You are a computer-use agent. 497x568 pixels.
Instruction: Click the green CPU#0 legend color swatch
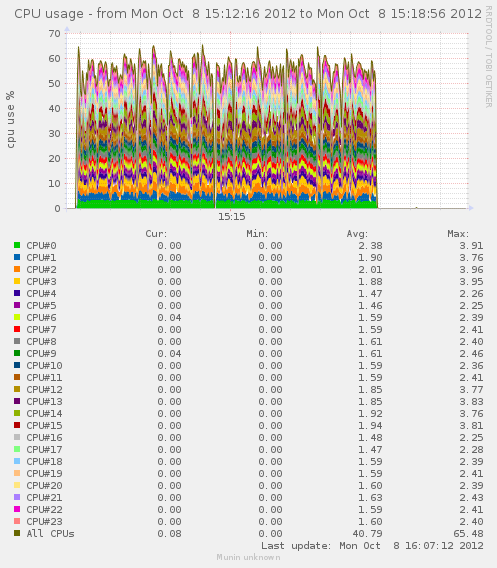(x=17, y=245)
